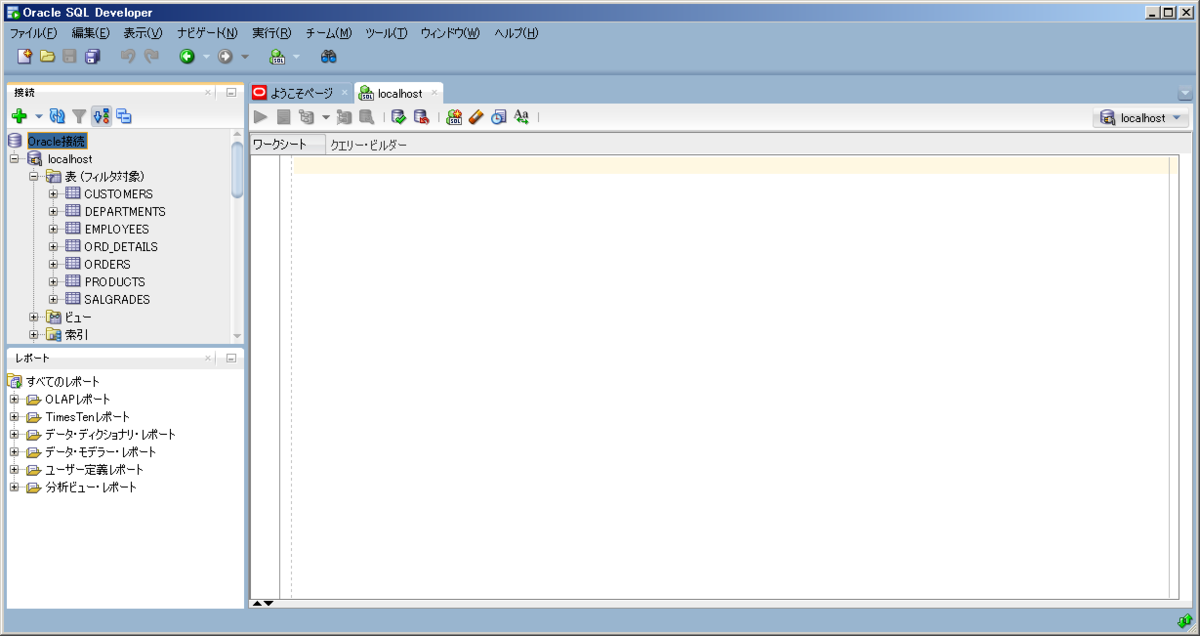Image resolution: width=1200 pixels, height=636 pixels.
Task: Click the Rollback icon in worksheet toolbar
Action: pos(422,117)
